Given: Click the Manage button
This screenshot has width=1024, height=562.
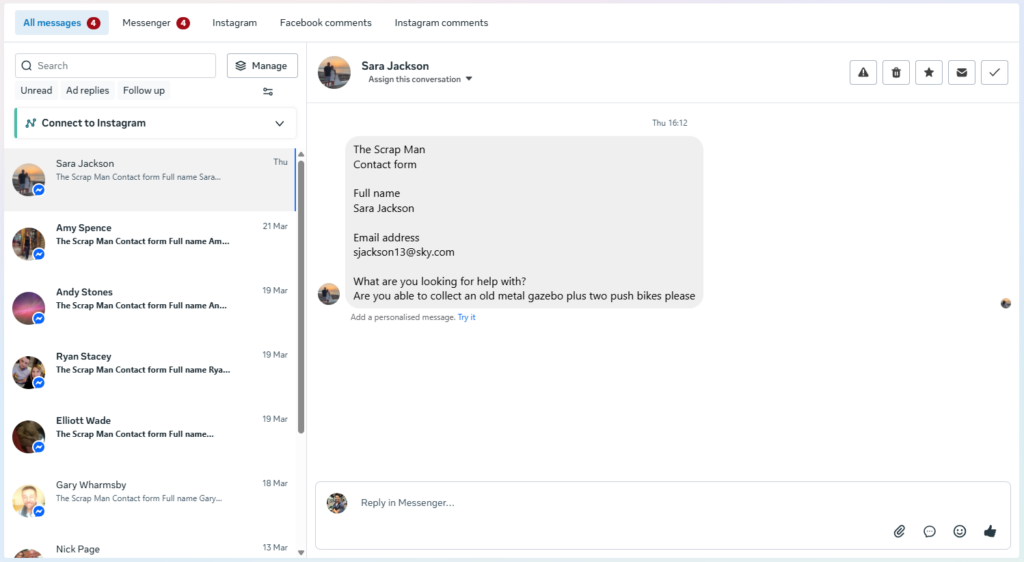Looking at the screenshot, I should pos(262,66).
